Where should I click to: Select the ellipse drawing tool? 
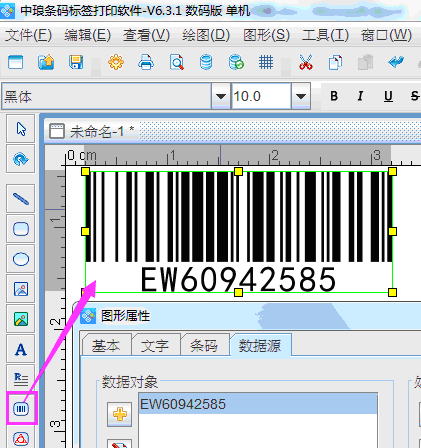tap(21, 259)
